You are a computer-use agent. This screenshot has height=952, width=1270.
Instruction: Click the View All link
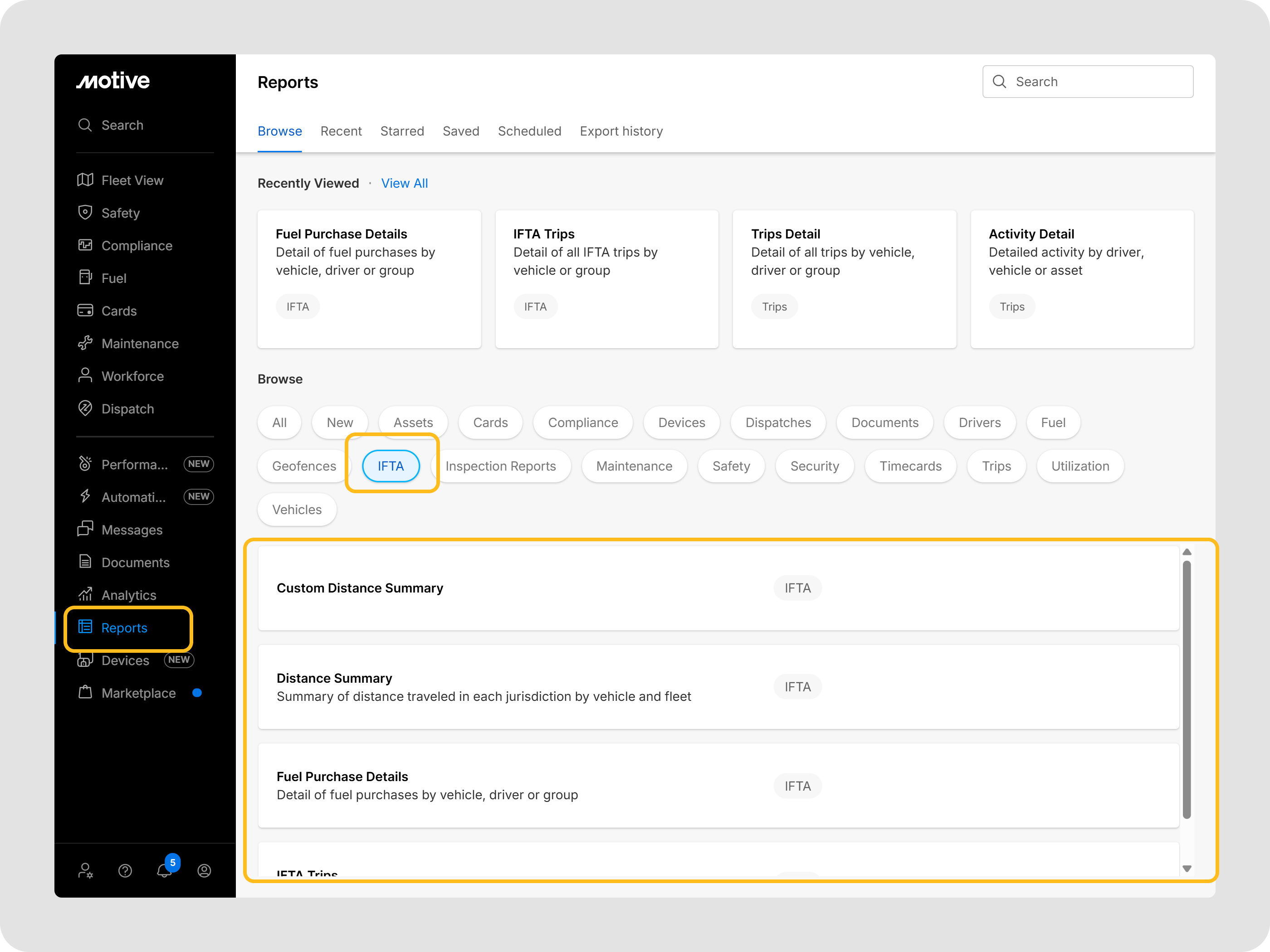tap(404, 183)
